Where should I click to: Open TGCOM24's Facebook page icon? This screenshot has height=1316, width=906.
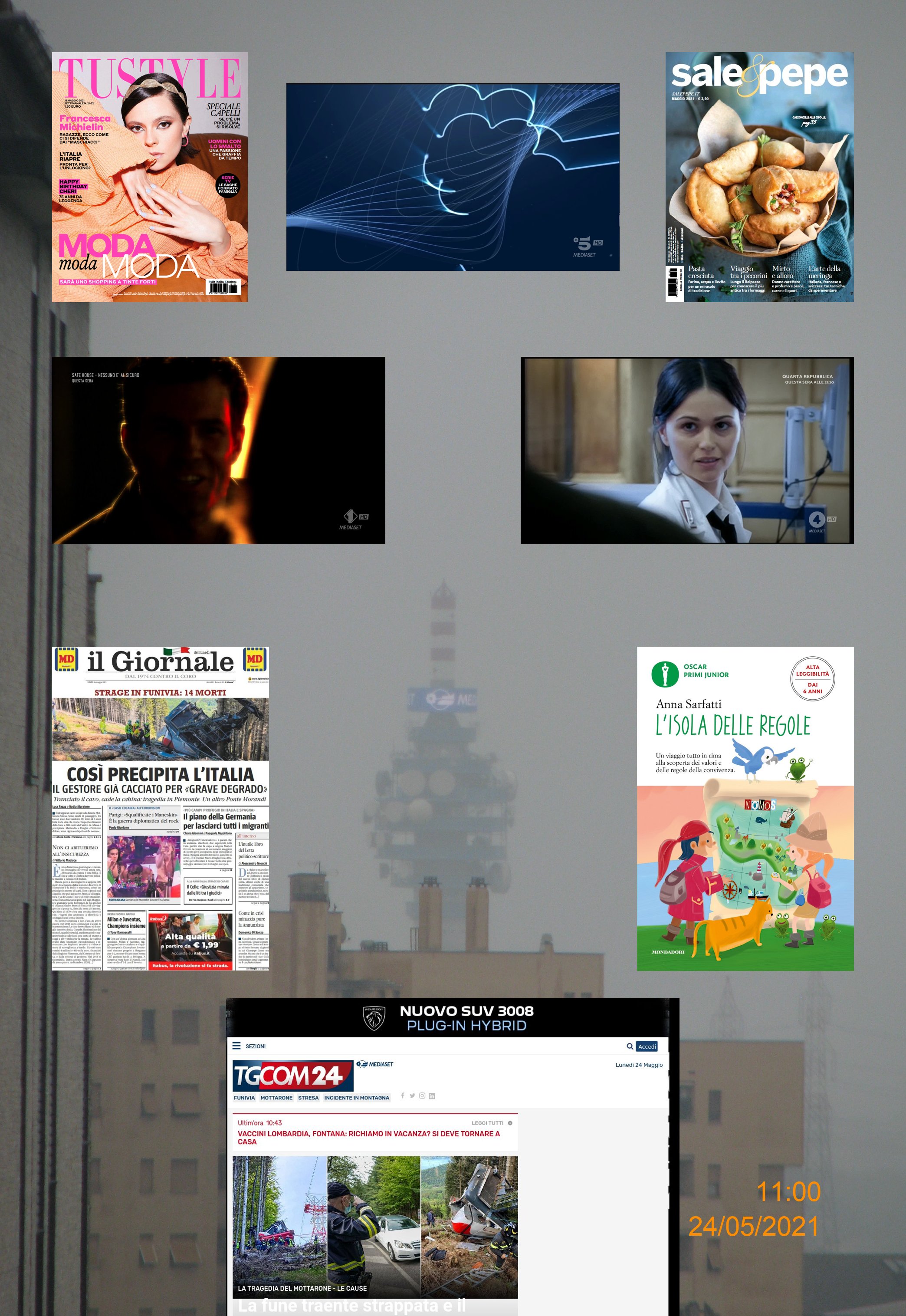[403, 1095]
